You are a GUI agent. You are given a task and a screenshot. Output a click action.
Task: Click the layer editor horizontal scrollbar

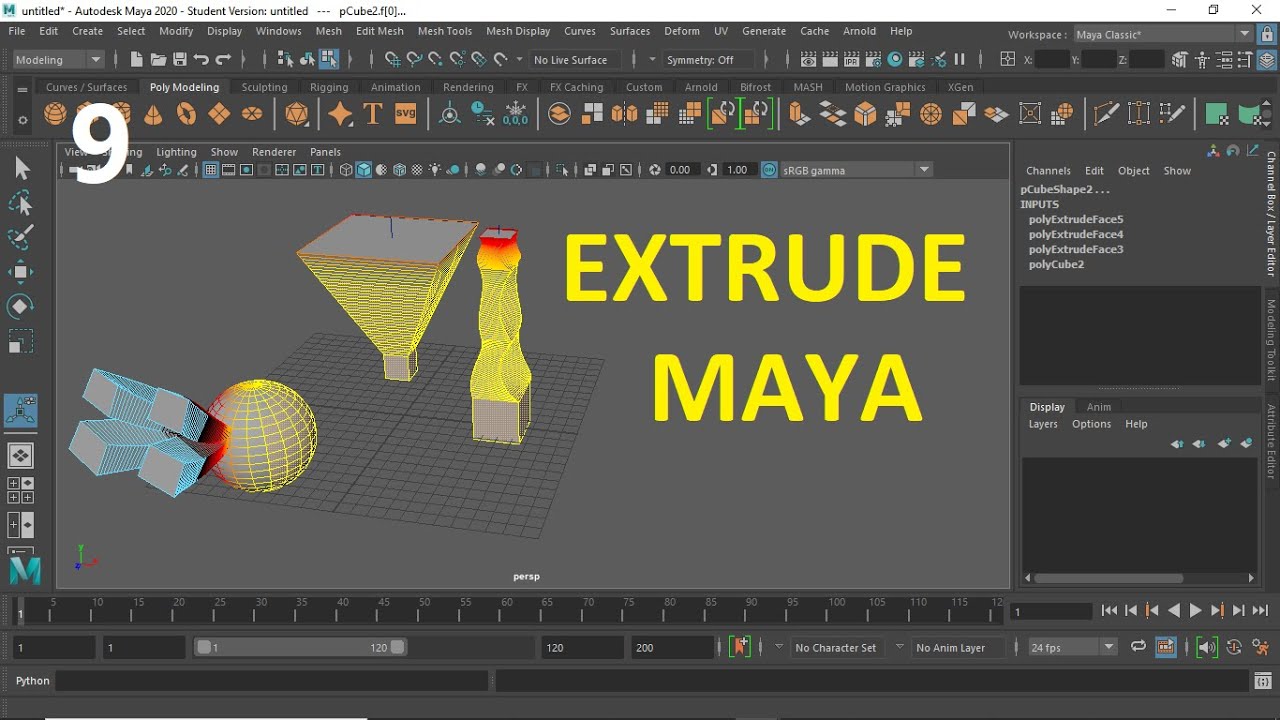[1108, 578]
